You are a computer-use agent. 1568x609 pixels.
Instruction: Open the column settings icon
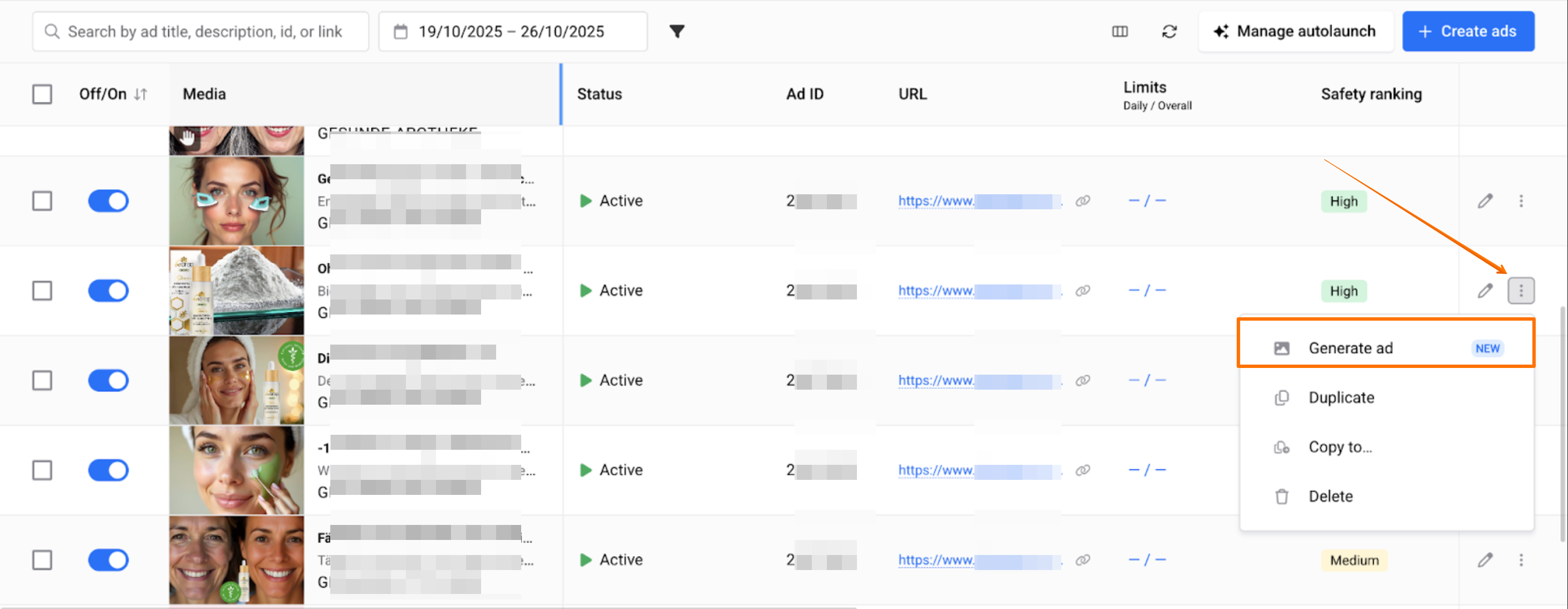[x=1119, y=32]
